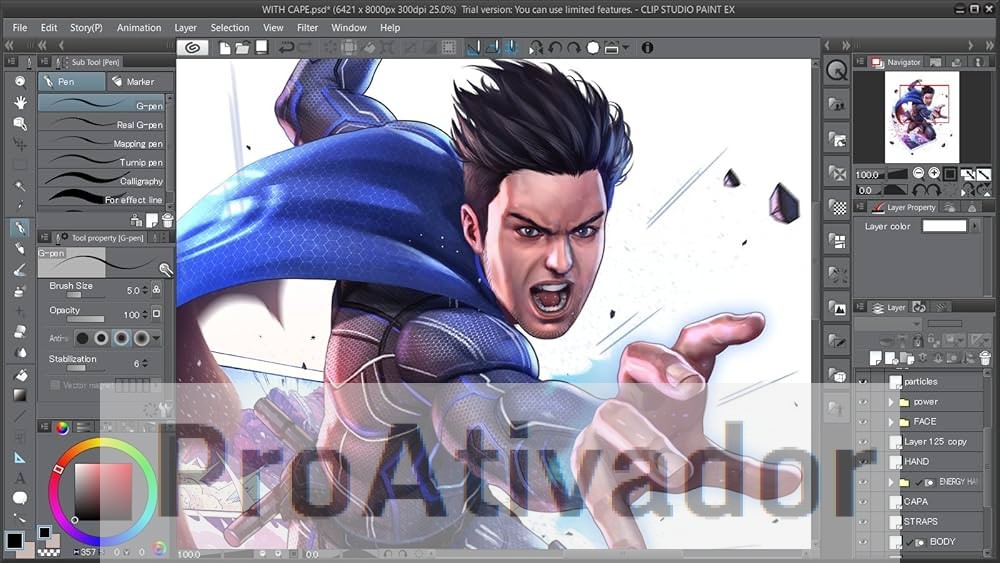Screen dimensions: 1000x563
Task: Expand the FACE folder
Action: [891, 421]
